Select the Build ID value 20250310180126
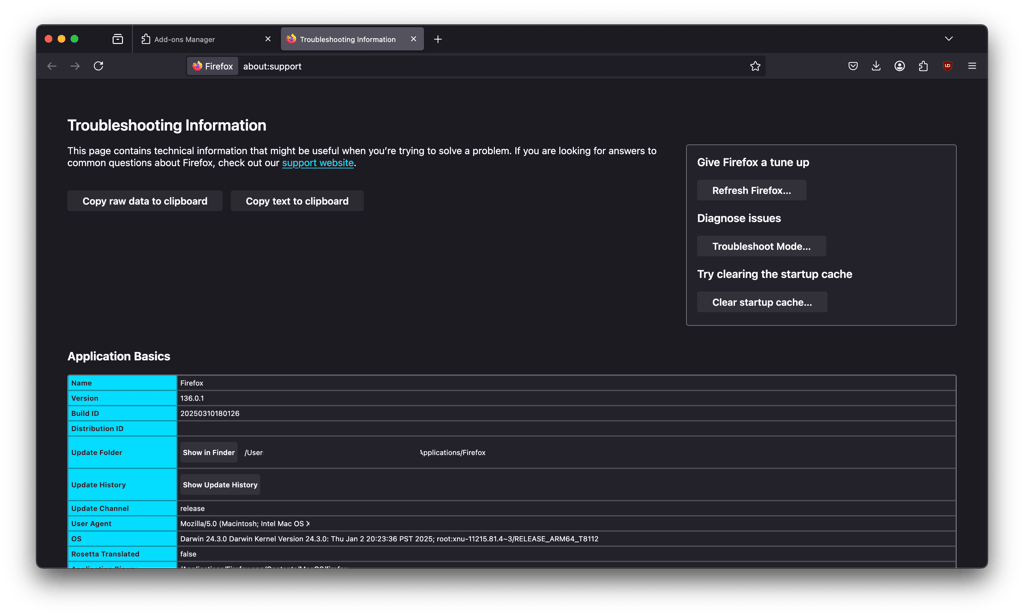This screenshot has height=616, width=1024. 210,413
